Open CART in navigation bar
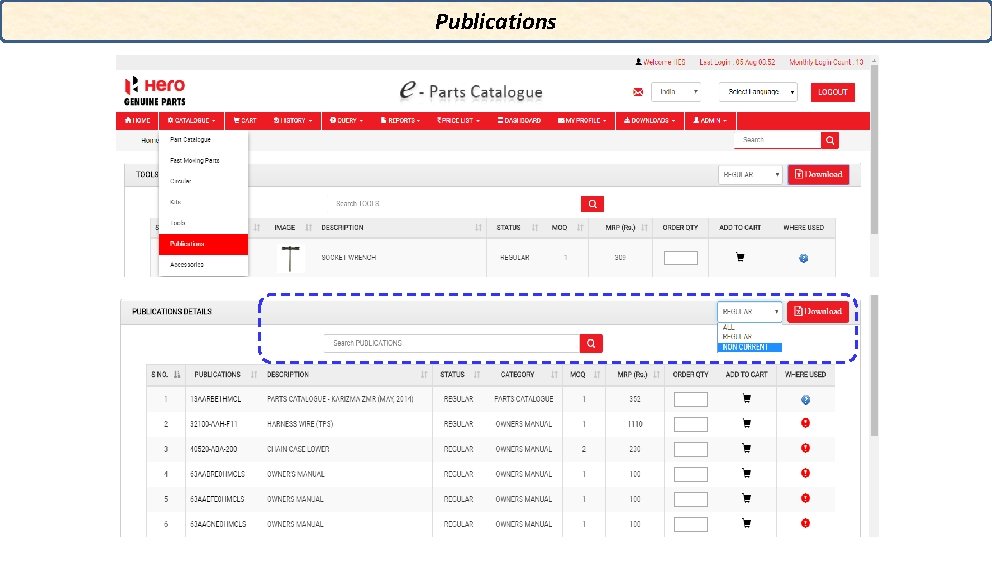 pos(245,120)
